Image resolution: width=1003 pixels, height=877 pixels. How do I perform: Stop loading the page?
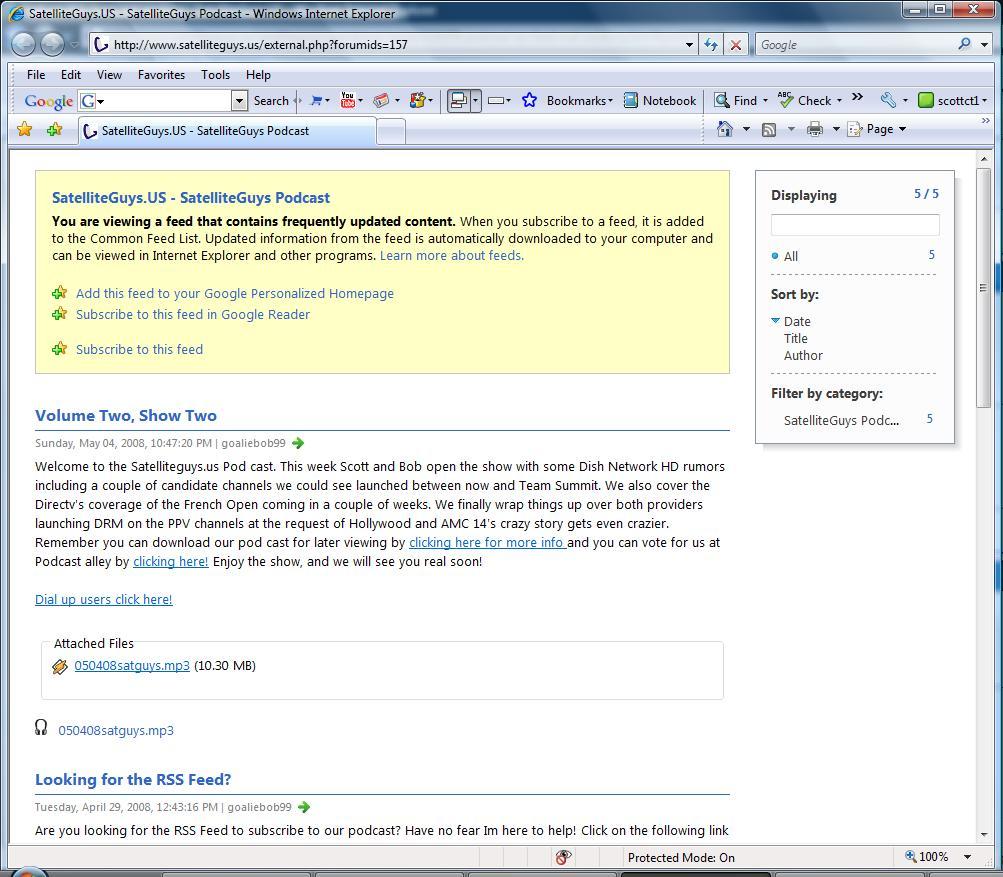point(736,45)
